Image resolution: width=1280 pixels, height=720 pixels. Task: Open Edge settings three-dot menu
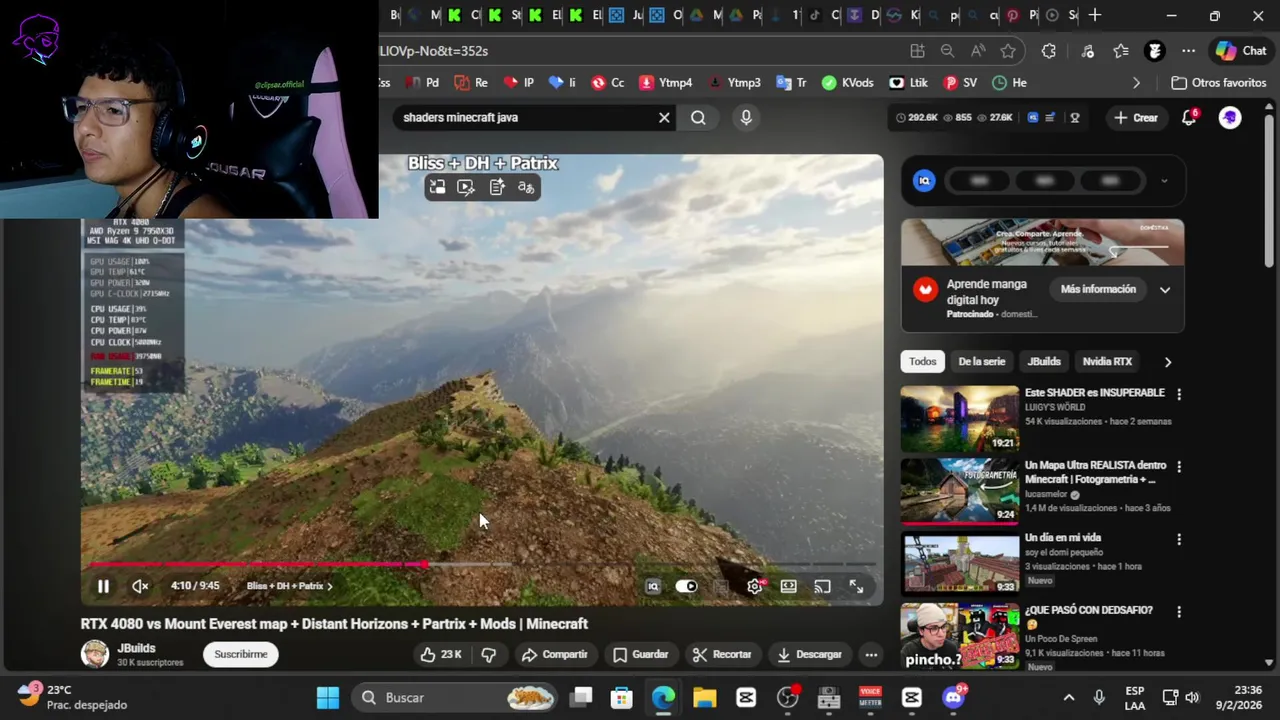[1188, 51]
